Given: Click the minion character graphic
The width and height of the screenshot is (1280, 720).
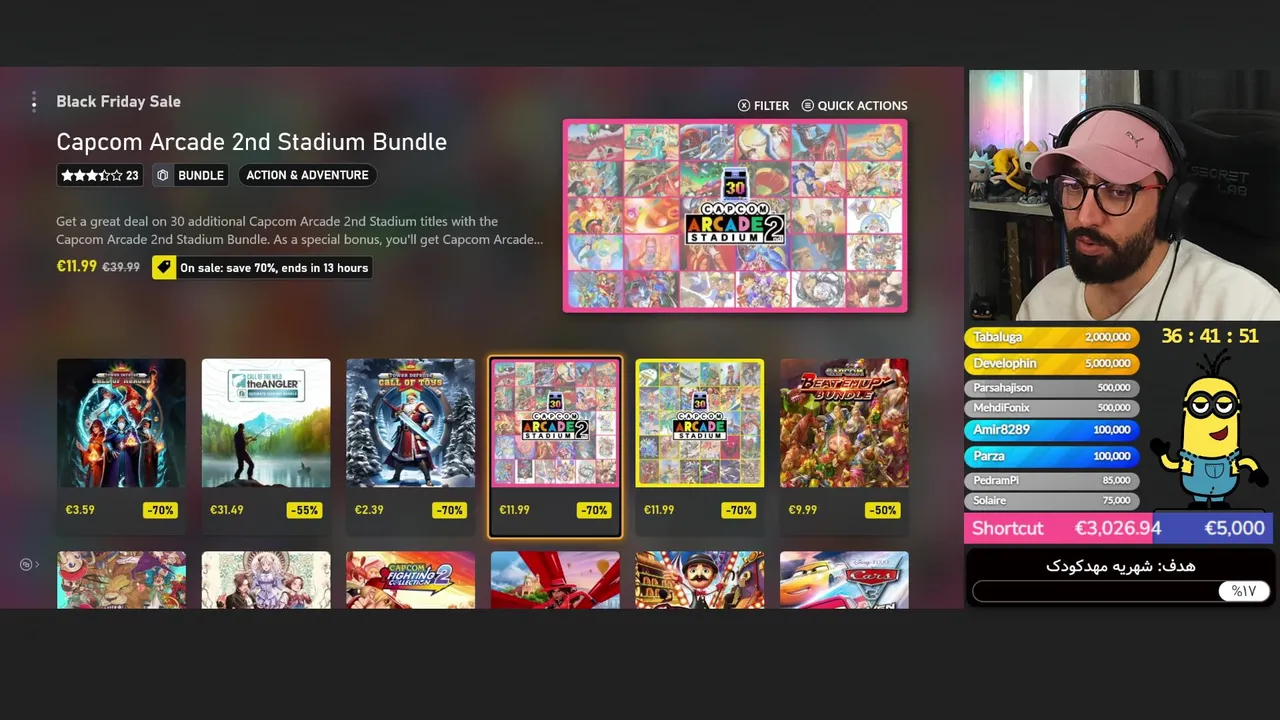Looking at the screenshot, I should [1210, 430].
